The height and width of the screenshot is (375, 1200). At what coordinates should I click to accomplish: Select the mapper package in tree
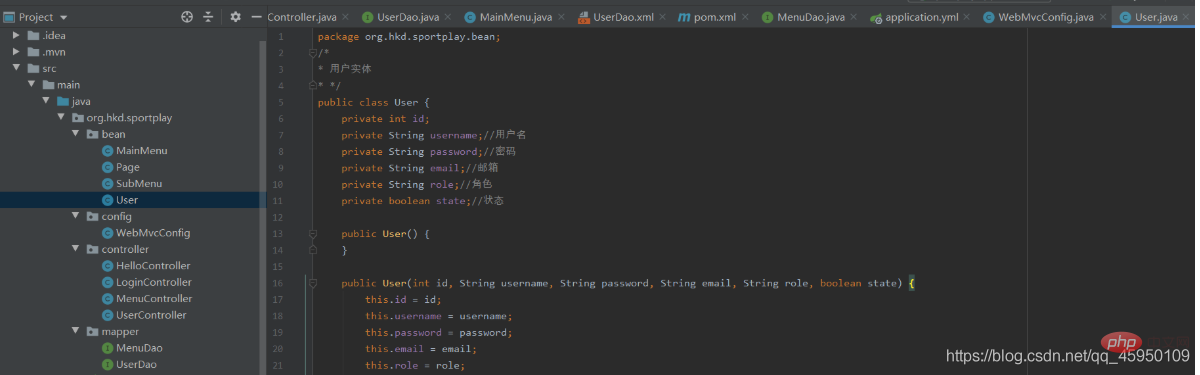113,331
